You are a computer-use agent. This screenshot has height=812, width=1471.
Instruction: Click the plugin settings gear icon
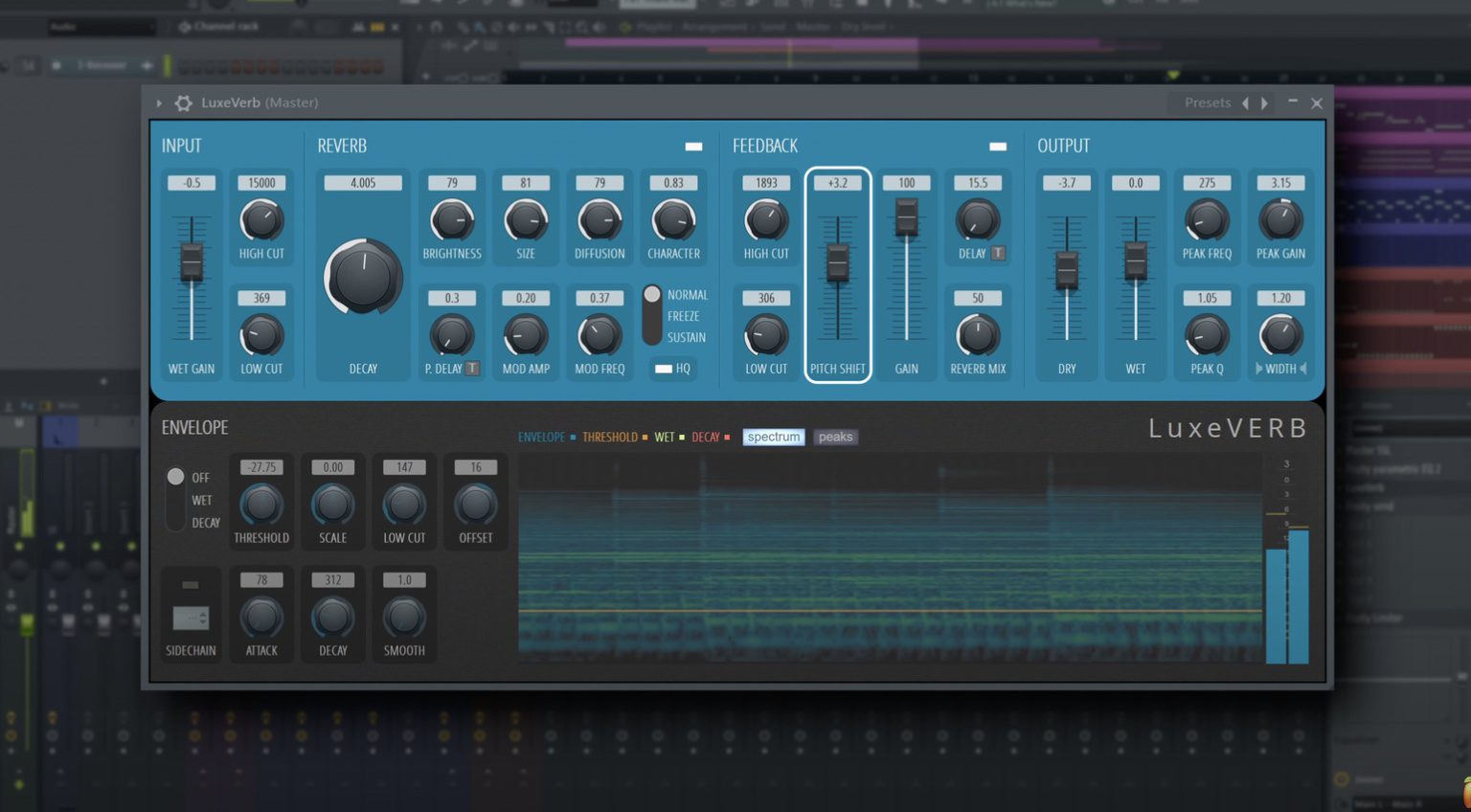click(182, 102)
